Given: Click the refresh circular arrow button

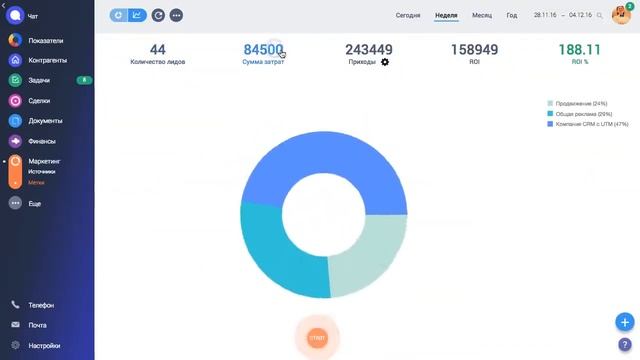Looking at the screenshot, I should pos(158,16).
